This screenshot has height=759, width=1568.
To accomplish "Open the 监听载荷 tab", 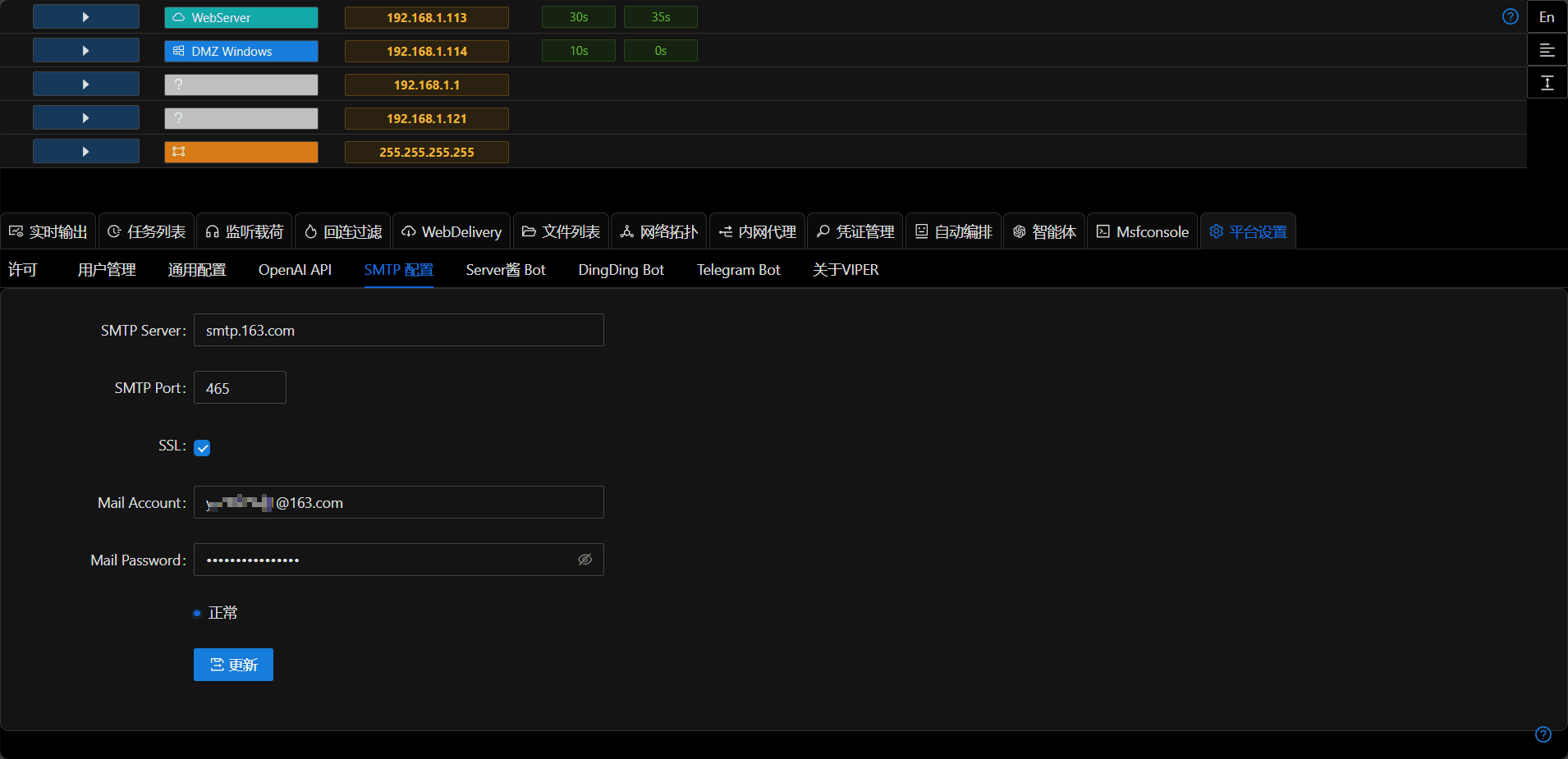I will 244,231.
